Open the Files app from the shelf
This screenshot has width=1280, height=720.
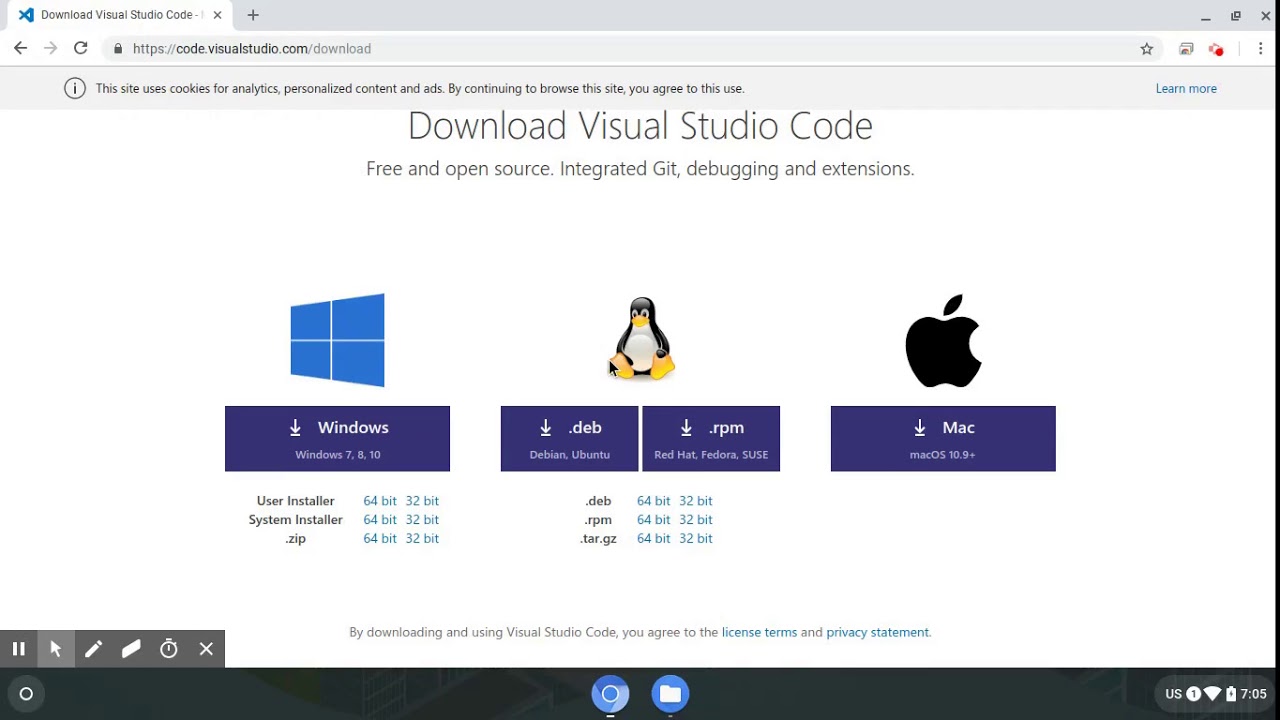[670, 694]
